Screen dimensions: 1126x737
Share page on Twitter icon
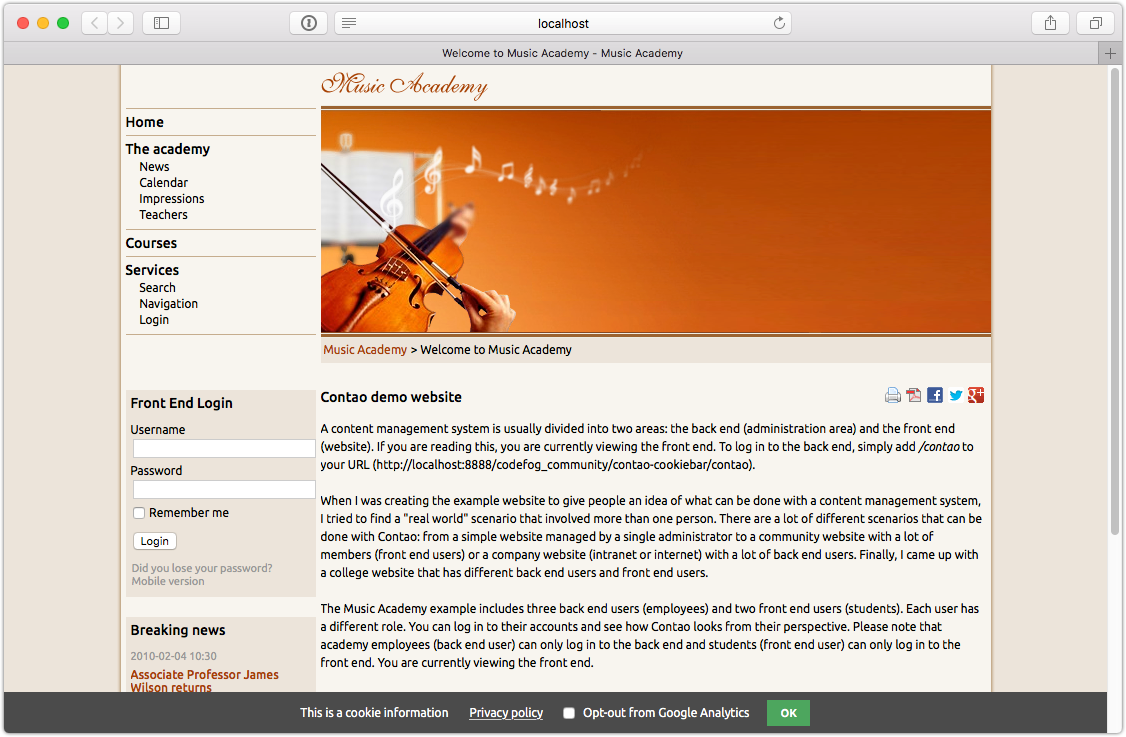(955, 395)
